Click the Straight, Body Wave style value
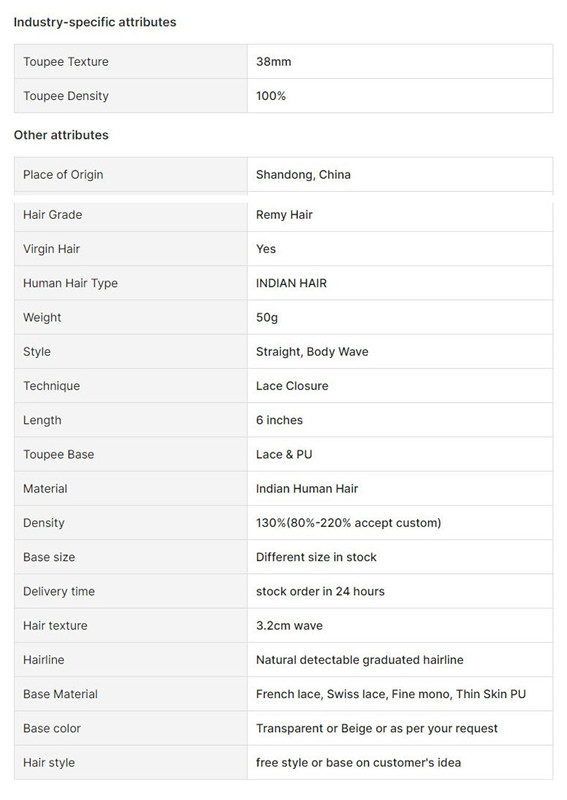Screen dimensions: 567x800 pyautogui.click(x=312, y=352)
